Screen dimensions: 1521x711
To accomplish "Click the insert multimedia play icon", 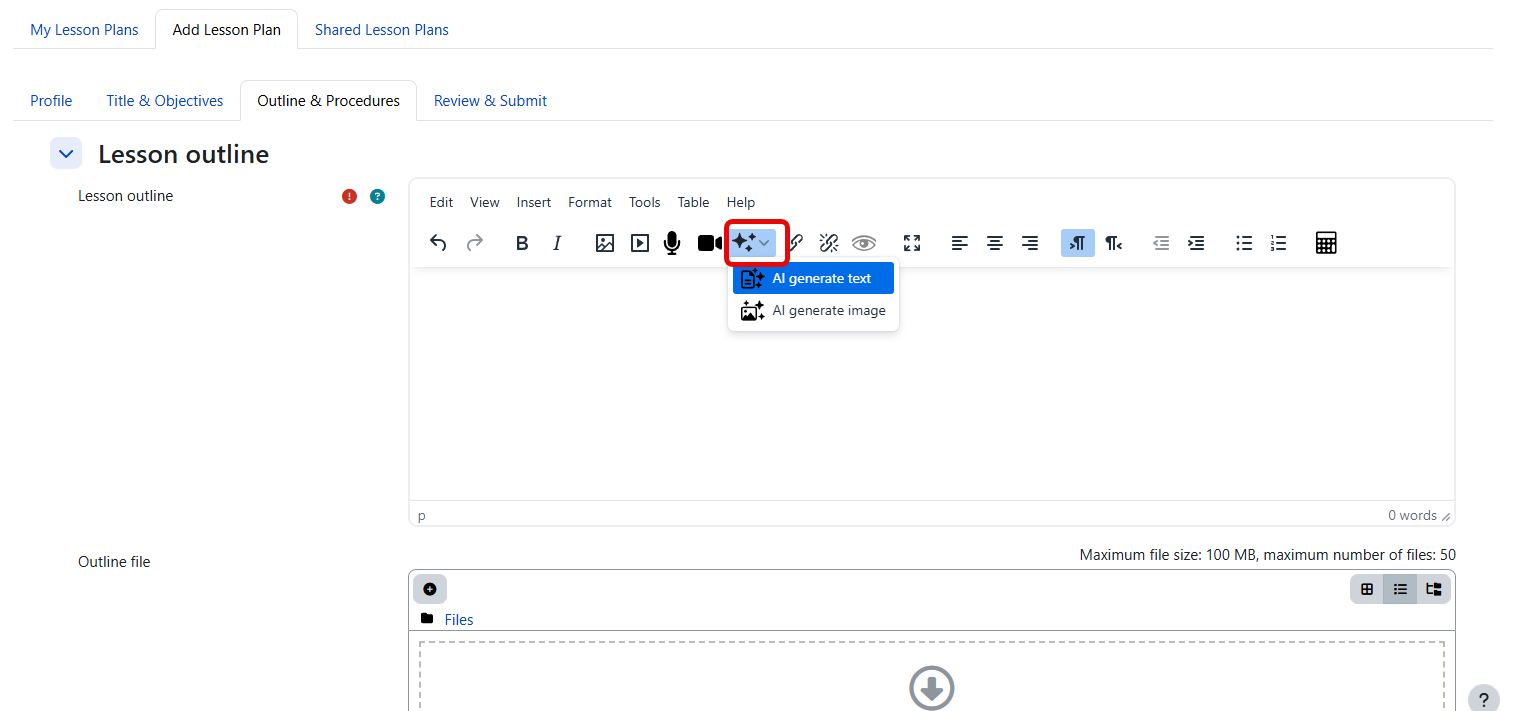I will (x=640, y=243).
